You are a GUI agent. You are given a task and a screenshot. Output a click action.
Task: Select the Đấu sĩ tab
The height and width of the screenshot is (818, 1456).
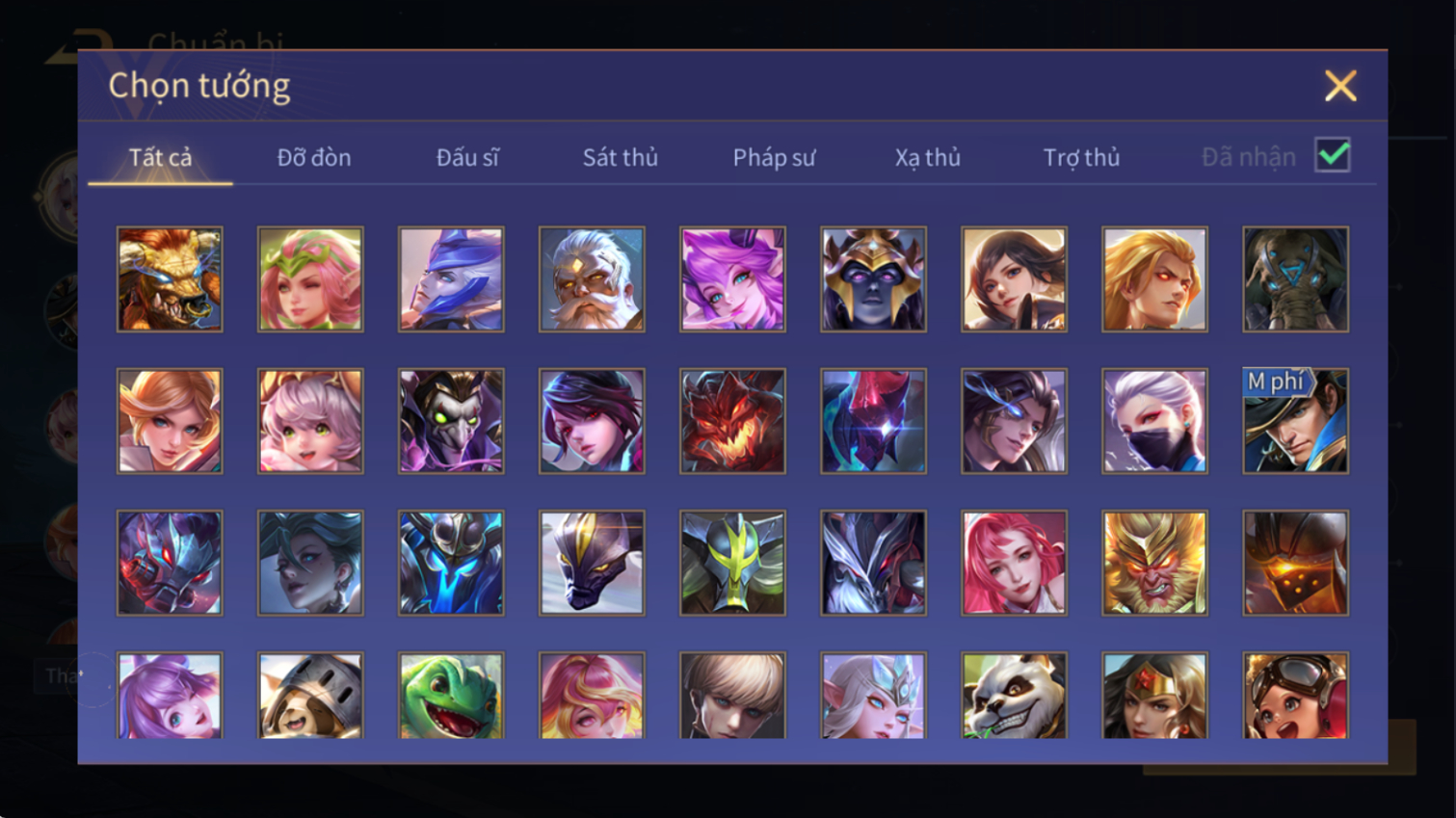(x=467, y=157)
